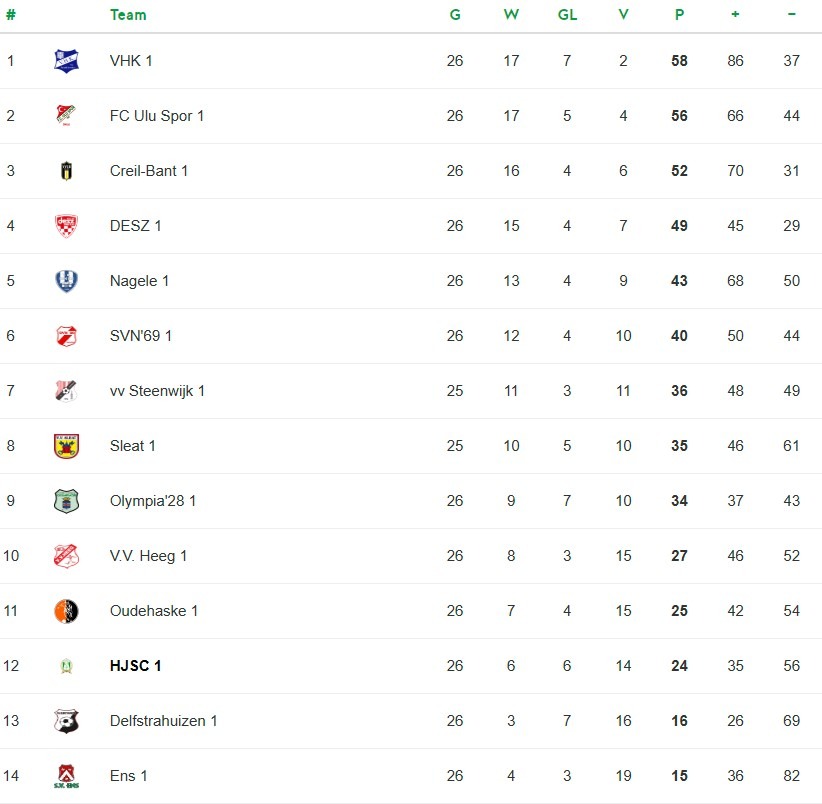Image resolution: width=822 pixels, height=804 pixels.
Task: Click the Sleat 1 yellow crest
Action: [x=66, y=446]
